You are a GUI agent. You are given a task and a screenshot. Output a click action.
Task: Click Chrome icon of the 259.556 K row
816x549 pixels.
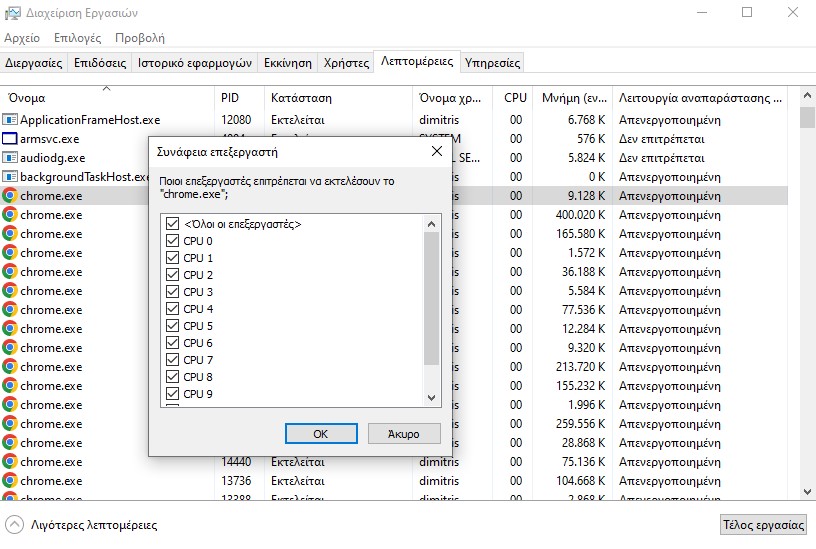tap(10, 424)
